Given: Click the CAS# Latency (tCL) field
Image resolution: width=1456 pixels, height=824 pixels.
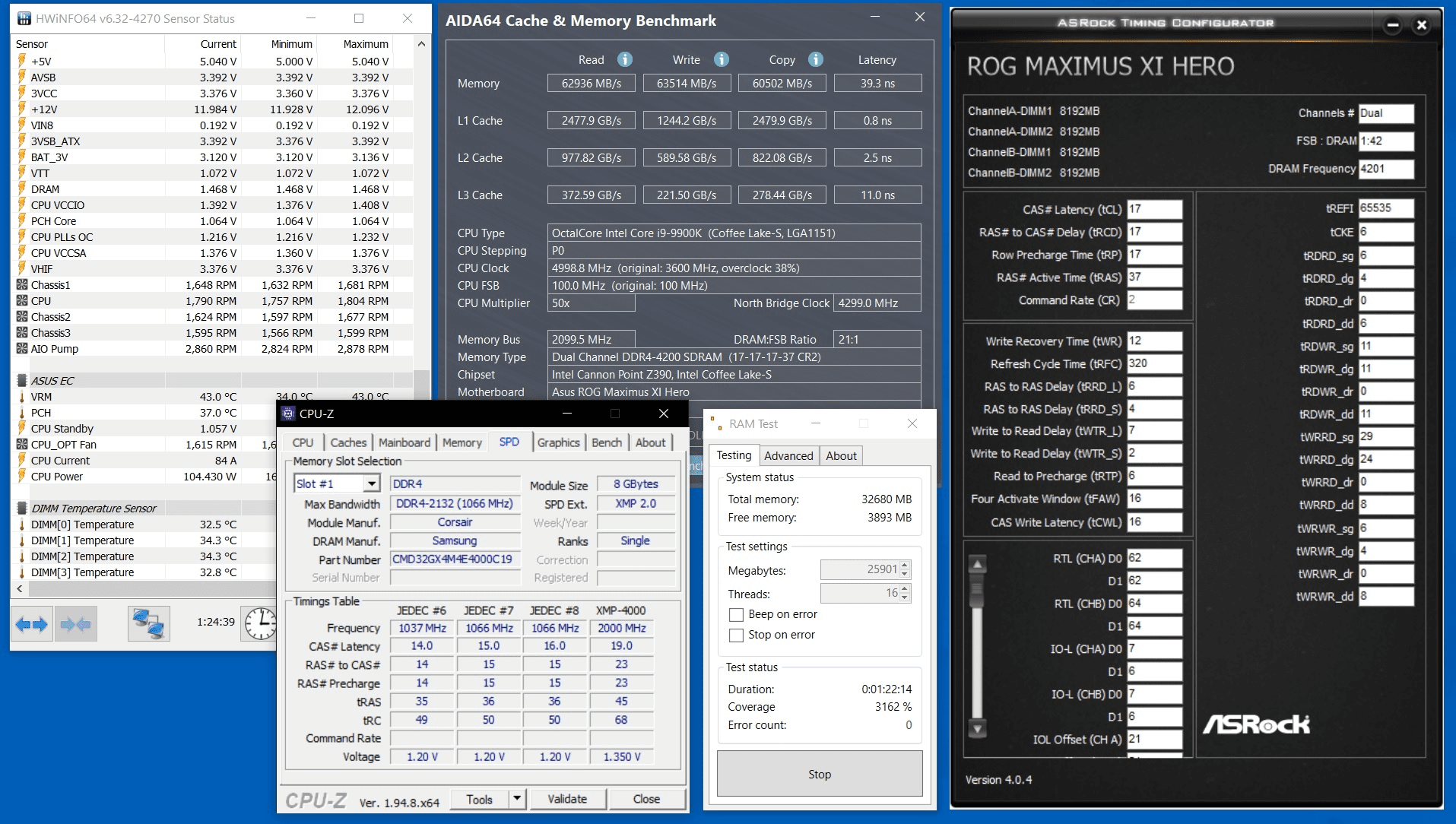Looking at the screenshot, I should (1154, 209).
